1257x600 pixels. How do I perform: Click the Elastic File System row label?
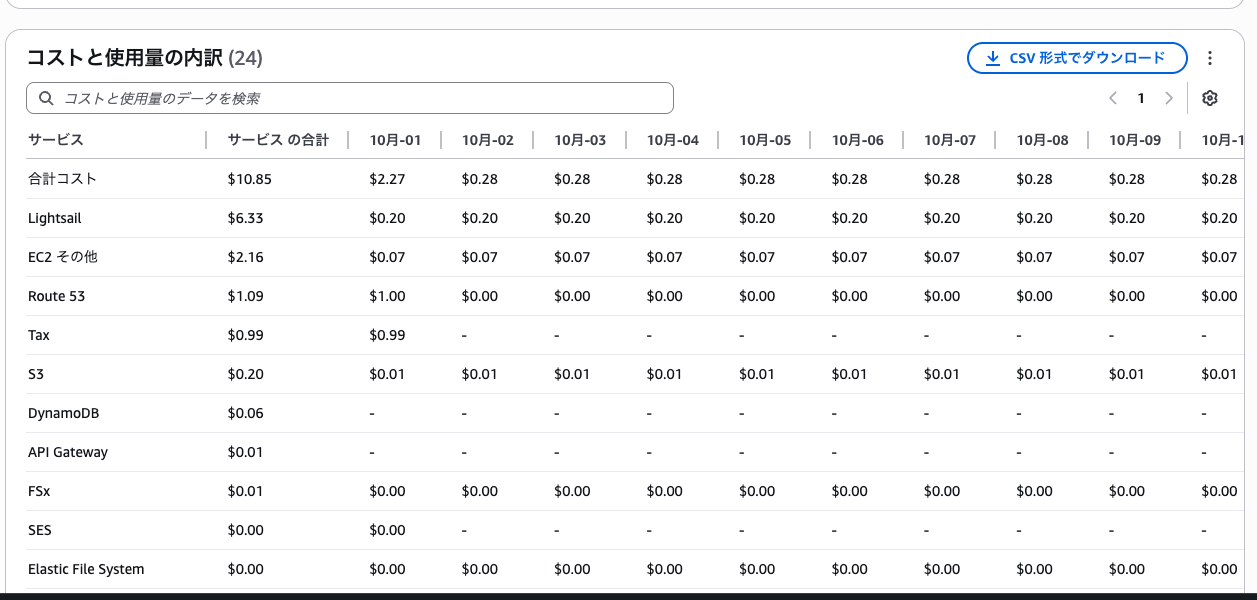tap(86, 569)
